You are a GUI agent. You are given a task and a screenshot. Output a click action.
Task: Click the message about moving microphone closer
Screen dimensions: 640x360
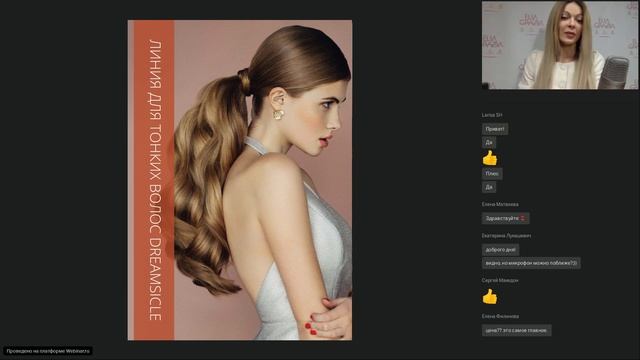pyautogui.click(x=531, y=263)
